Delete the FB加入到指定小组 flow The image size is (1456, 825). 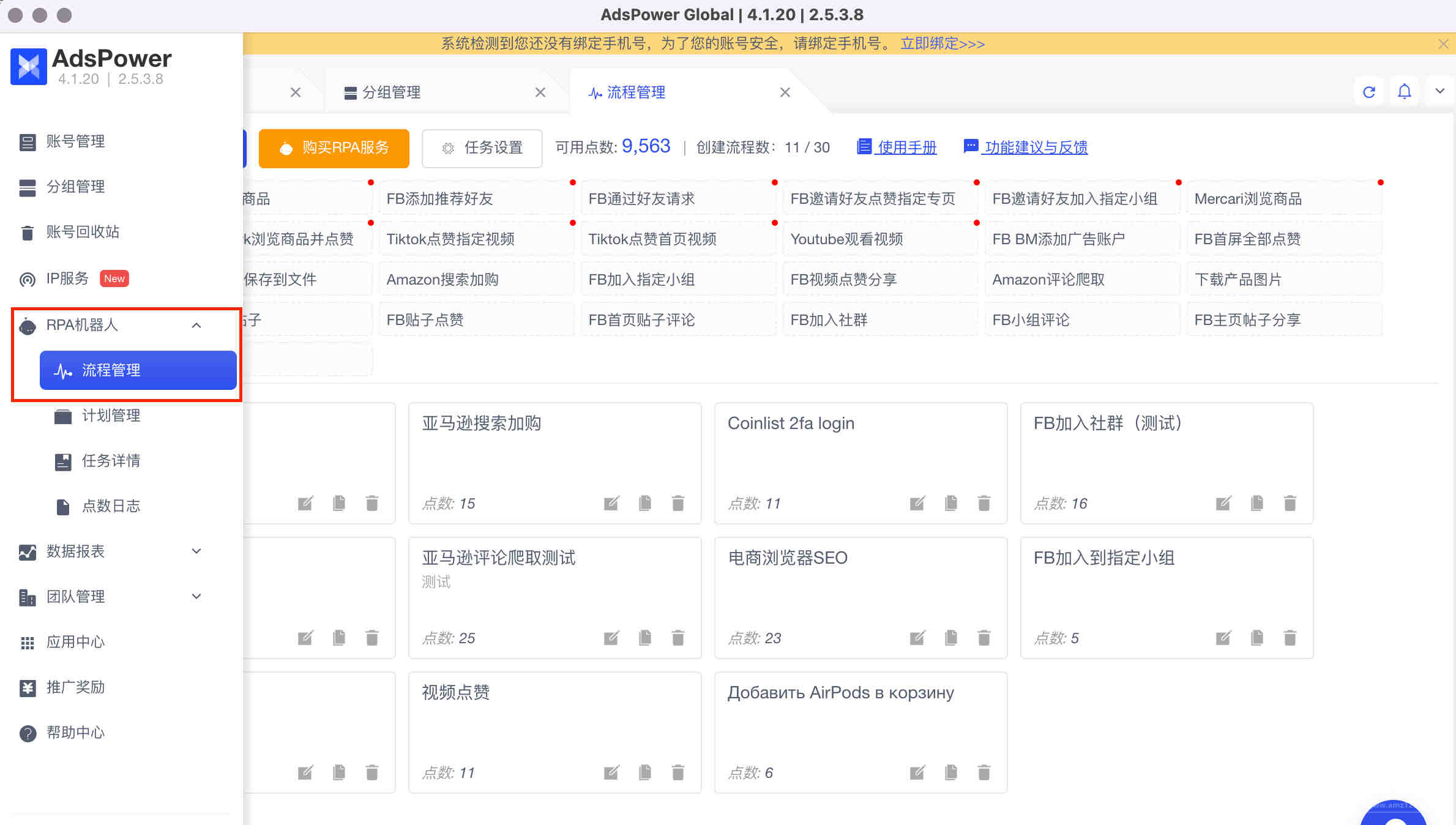(x=1290, y=638)
